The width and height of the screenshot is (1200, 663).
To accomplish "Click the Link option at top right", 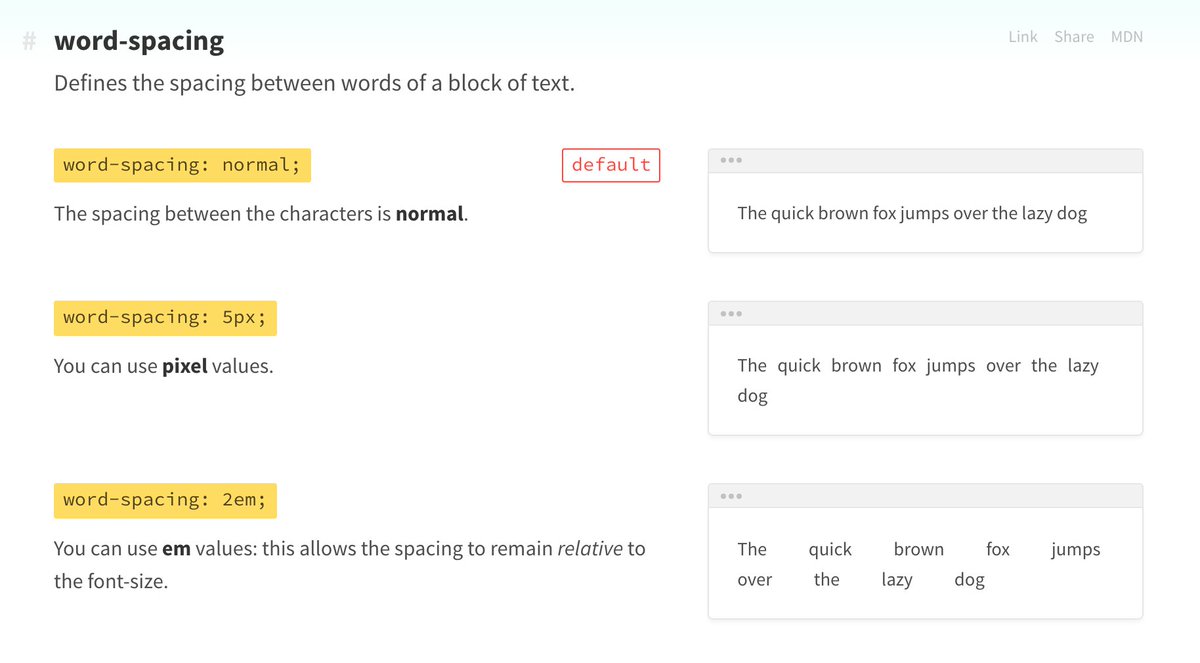I will (x=1023, y=37).
